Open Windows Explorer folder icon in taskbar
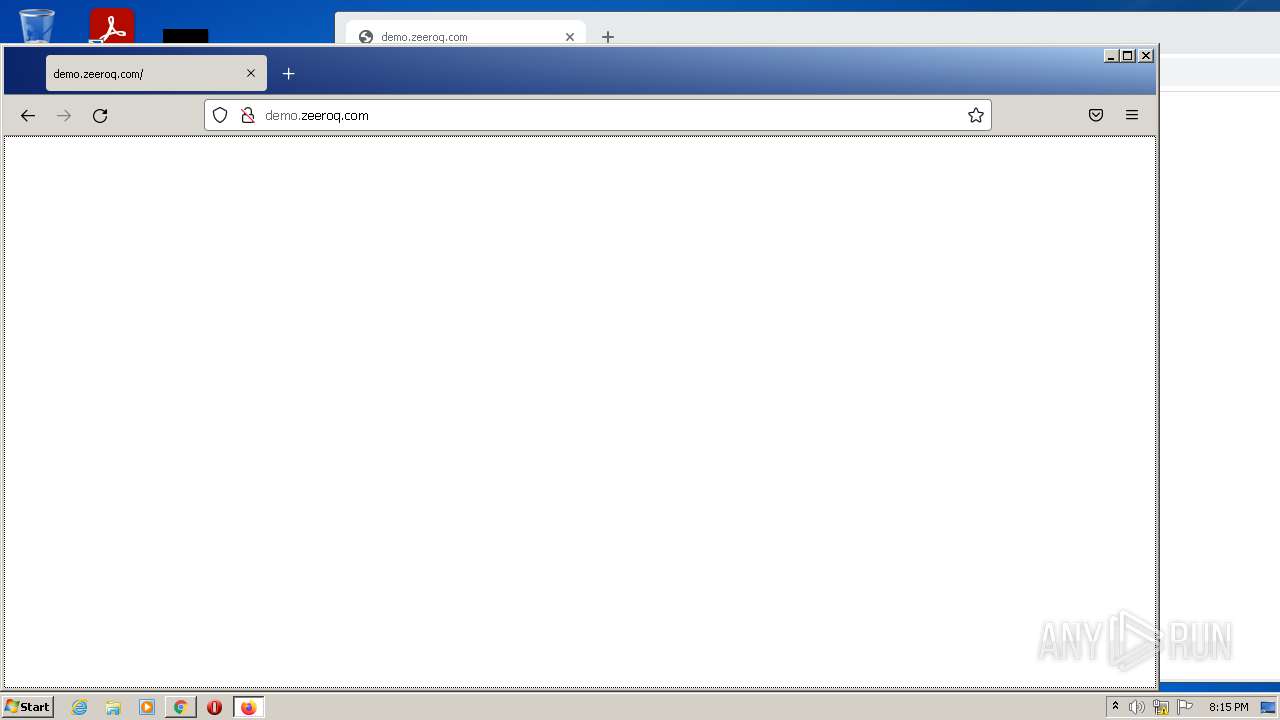Image resolution: width=1280 pixels, height=720 pixels. [113, 707]
